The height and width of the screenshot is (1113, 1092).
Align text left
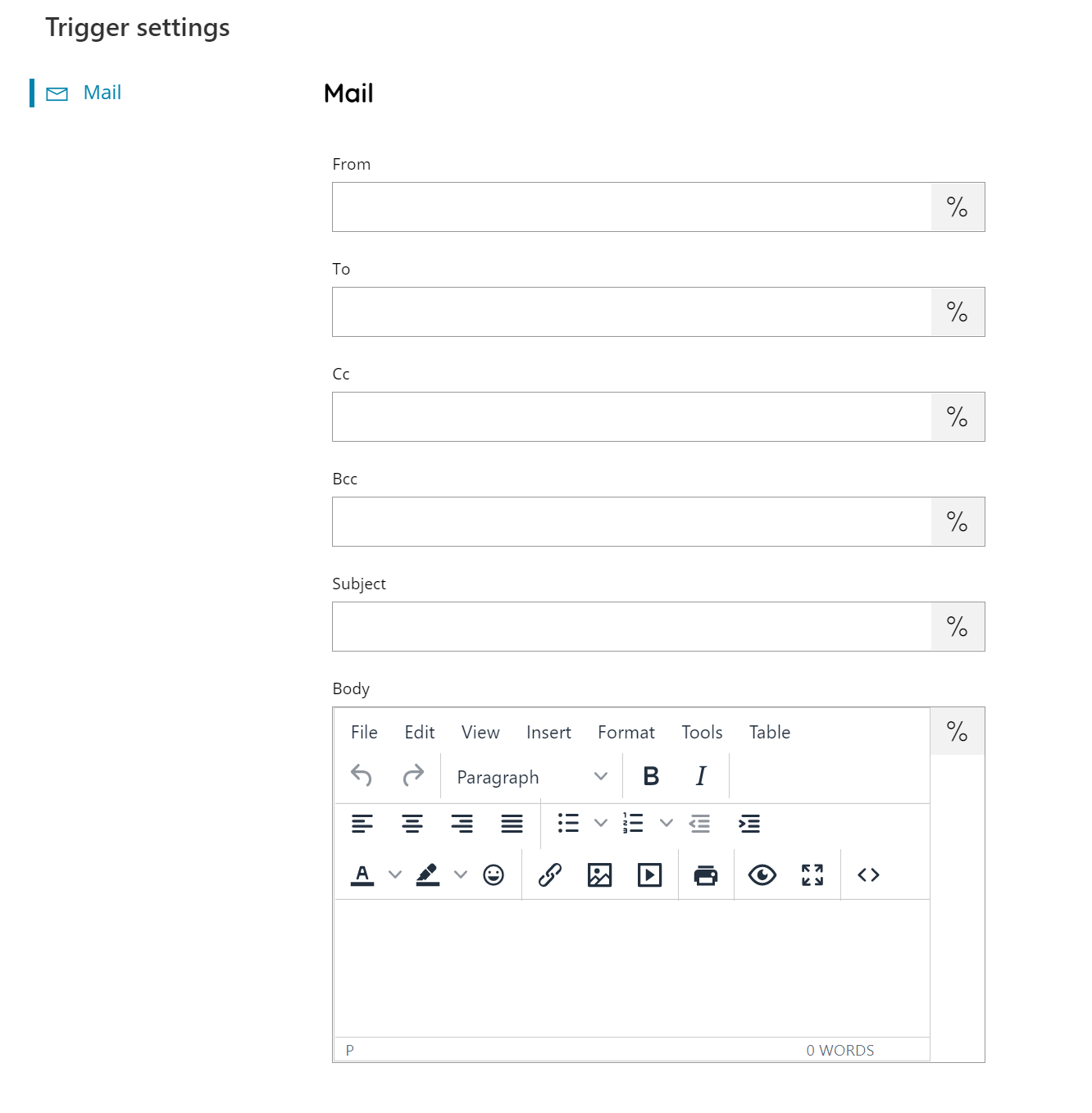[362, 824]
